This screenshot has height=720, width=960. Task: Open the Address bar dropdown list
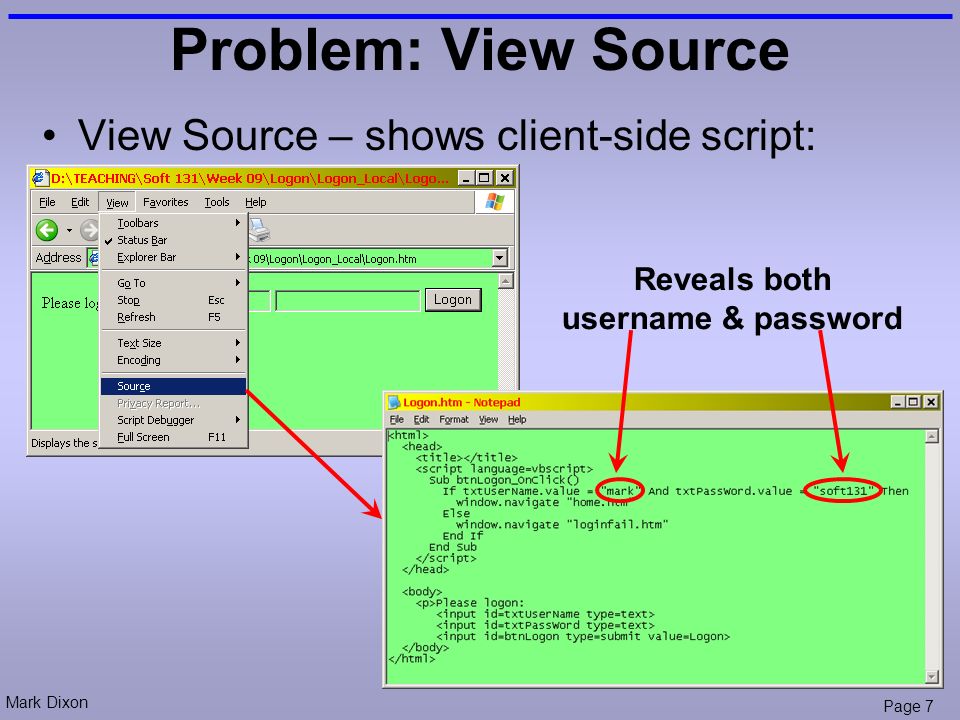coord(500,258)
